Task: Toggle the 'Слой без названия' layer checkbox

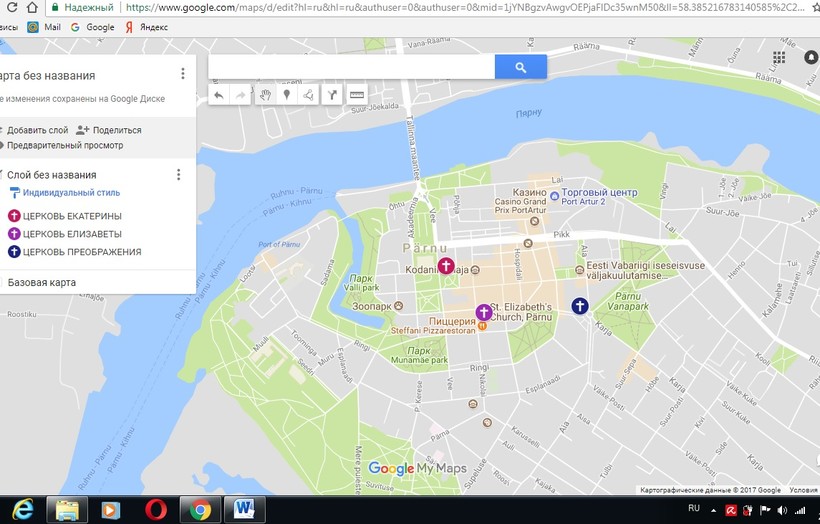Action: [1, 175]
